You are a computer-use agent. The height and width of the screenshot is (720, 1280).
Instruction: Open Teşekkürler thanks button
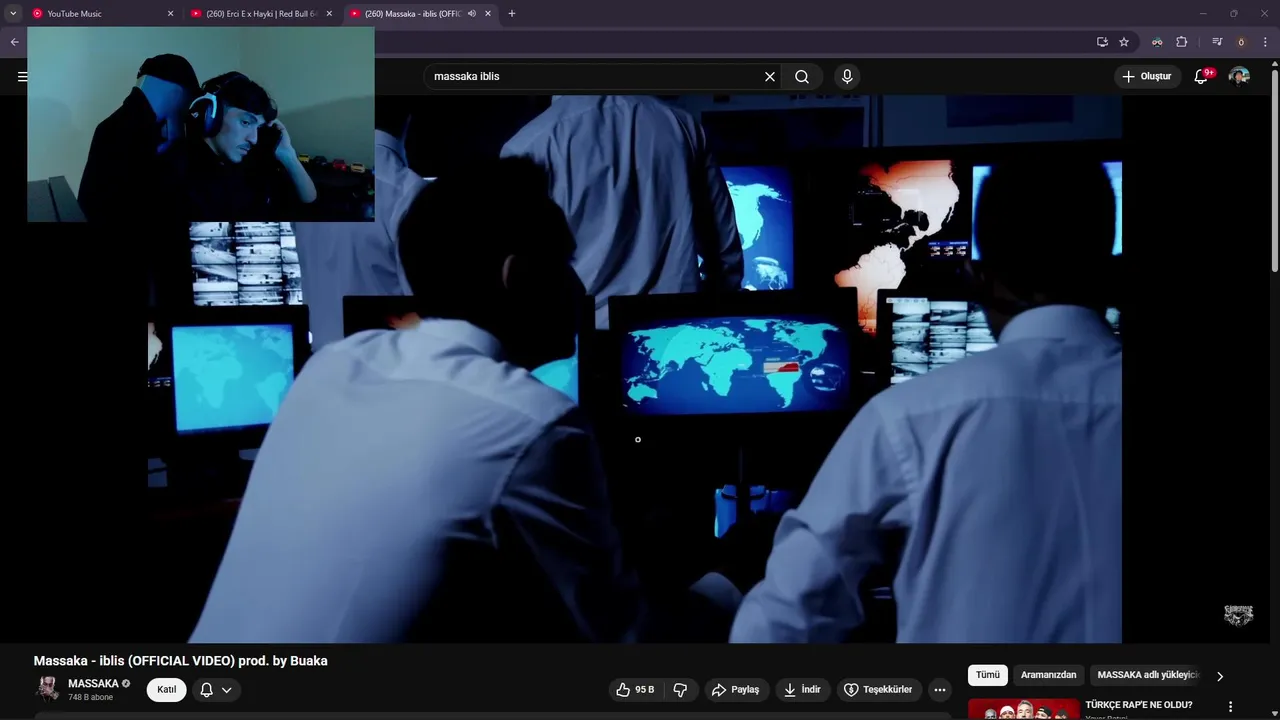point(879,690)
